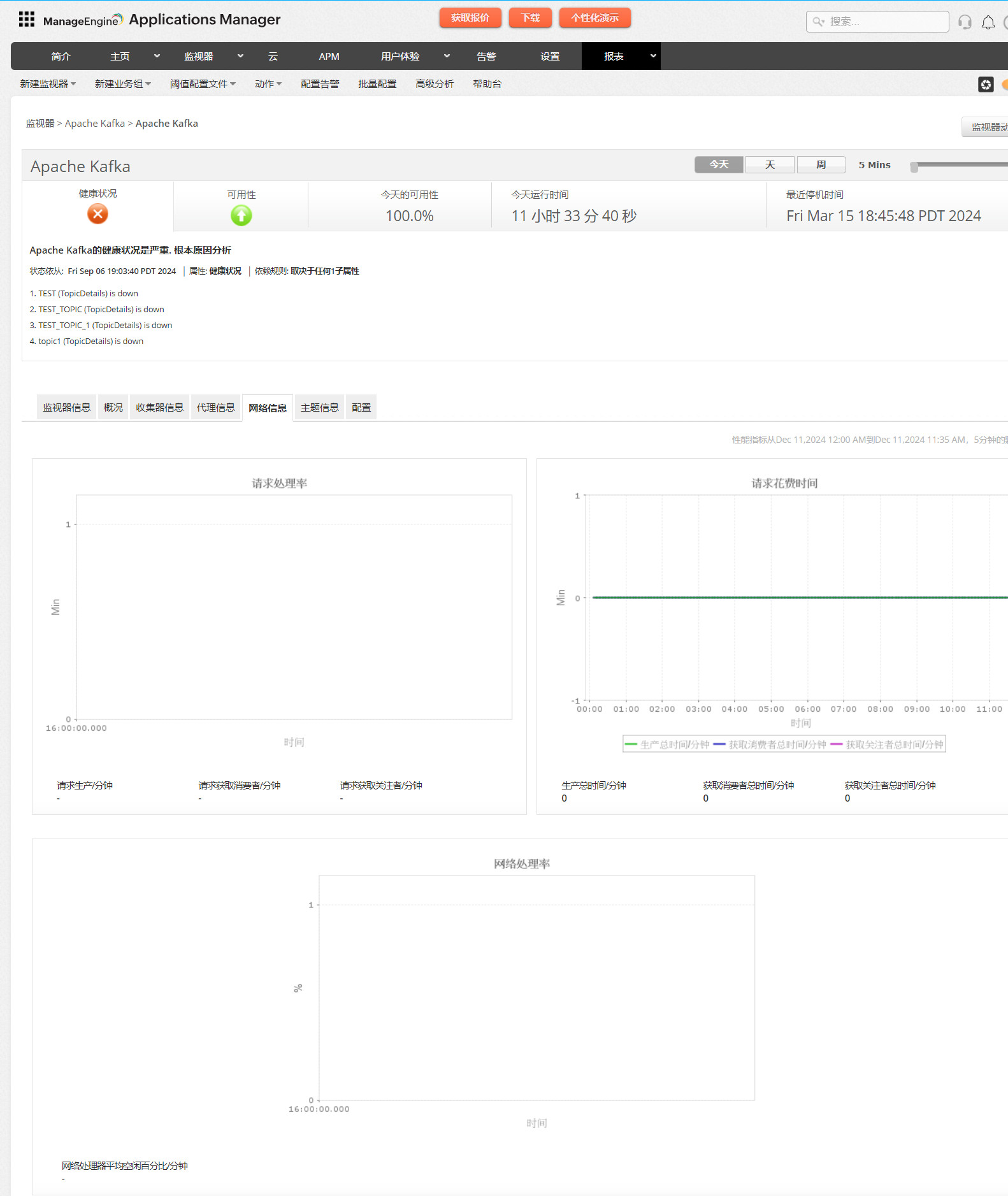Click the 下载 button
The height and width of the screenshot is (1196, 1008).
530,18
